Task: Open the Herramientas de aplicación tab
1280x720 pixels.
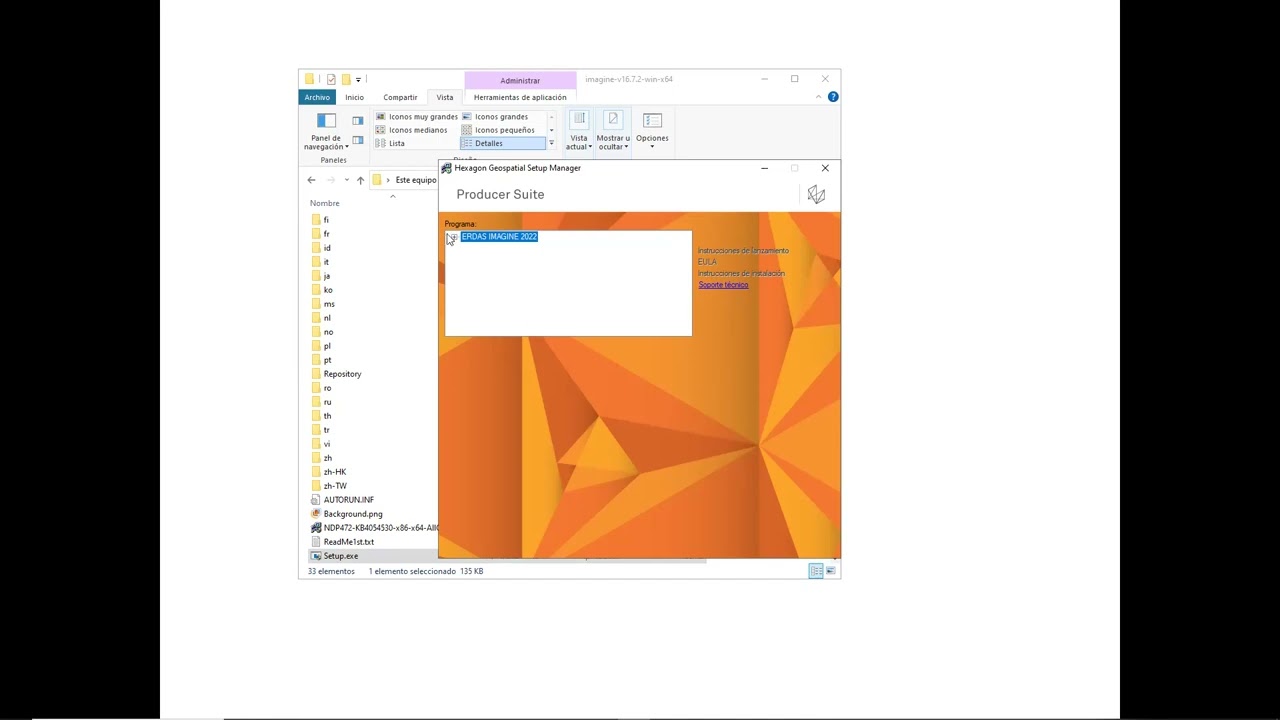Action: coord(520,97)
